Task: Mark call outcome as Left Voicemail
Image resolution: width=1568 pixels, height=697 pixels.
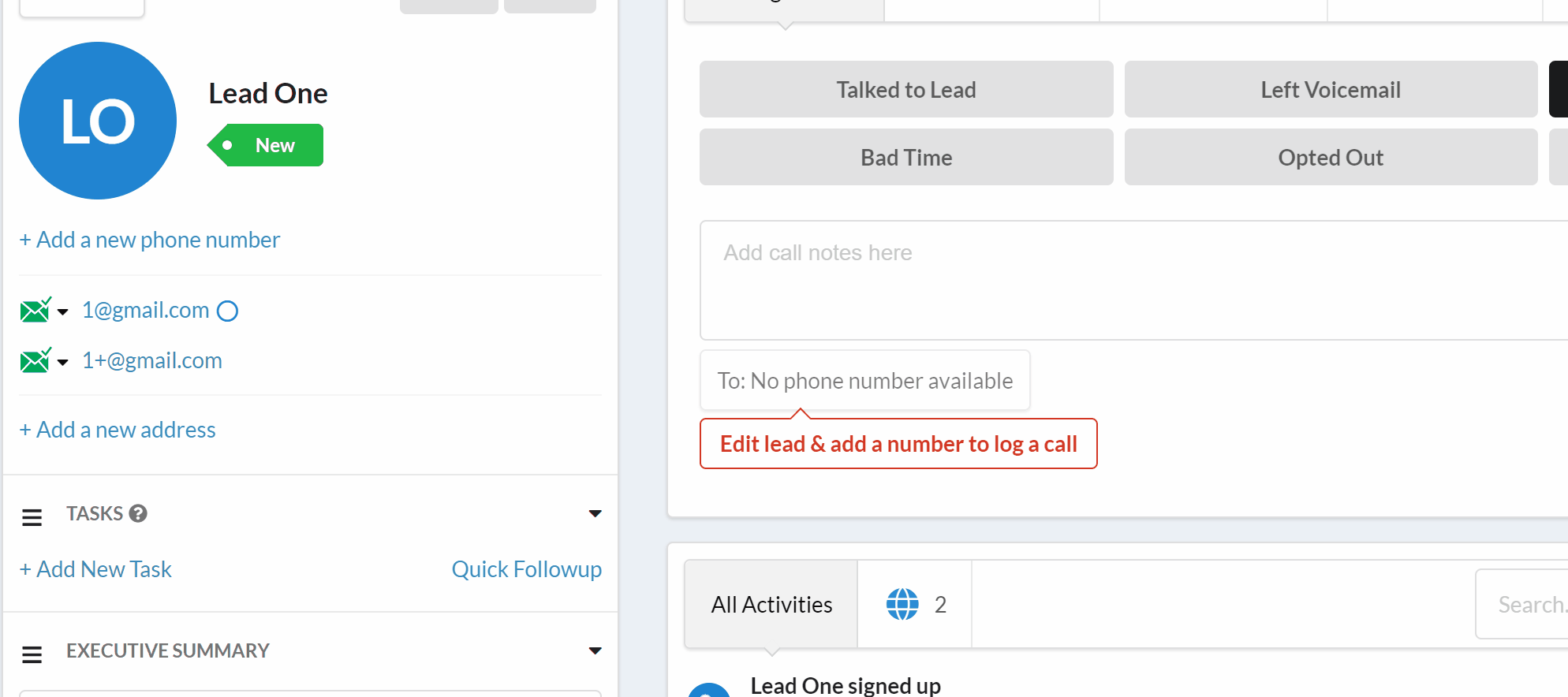Action: 1331,90
